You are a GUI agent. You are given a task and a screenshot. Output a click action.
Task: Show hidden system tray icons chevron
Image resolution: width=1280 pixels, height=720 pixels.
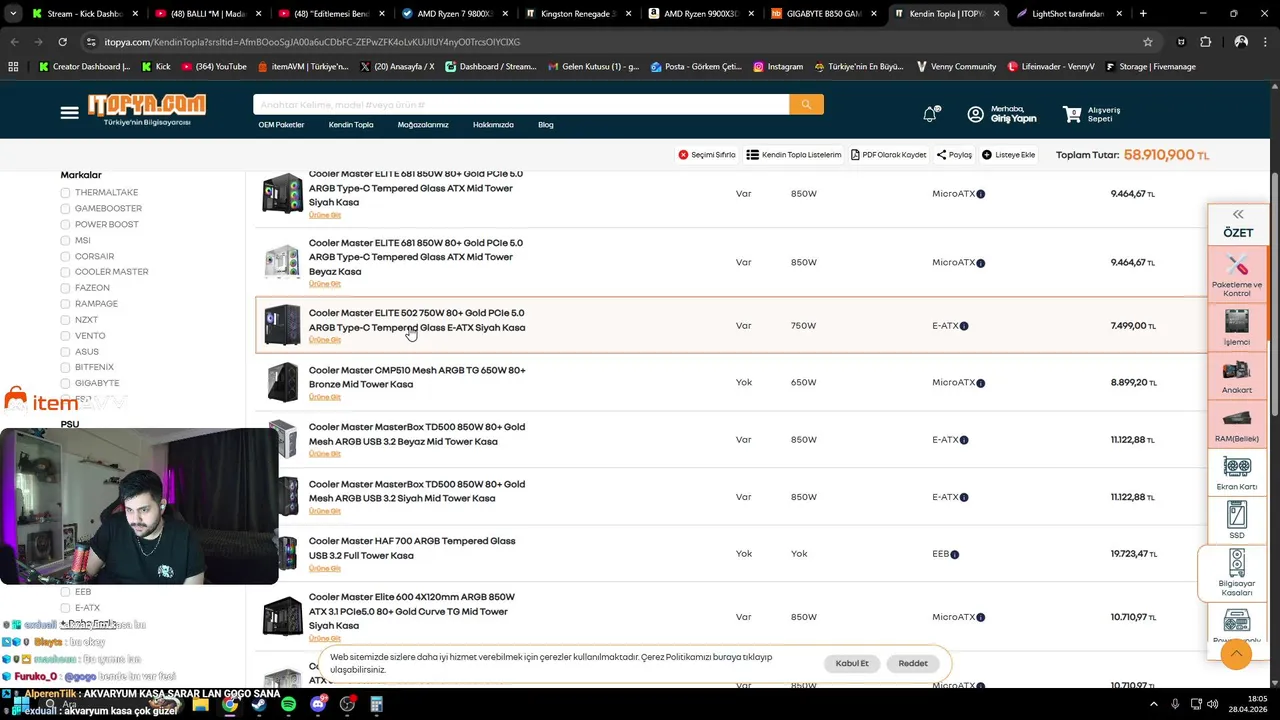click(x=1154, y=704)
